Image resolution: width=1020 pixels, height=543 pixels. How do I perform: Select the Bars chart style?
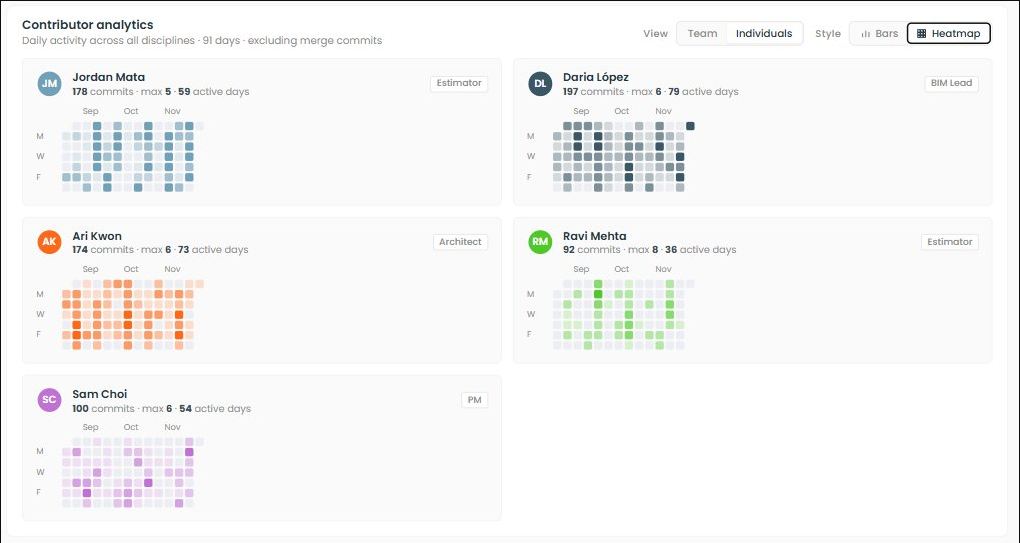point(879,33)
